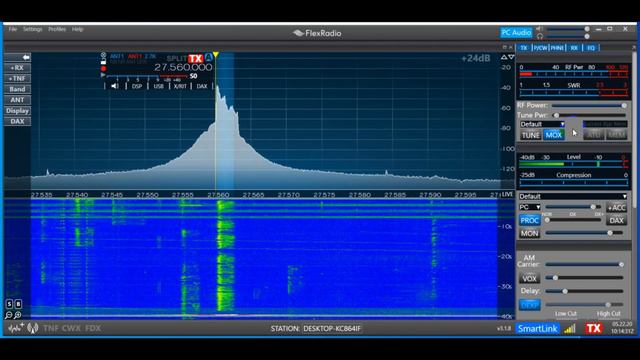Click the RF Power slider
640x360 pixels.
588,105
